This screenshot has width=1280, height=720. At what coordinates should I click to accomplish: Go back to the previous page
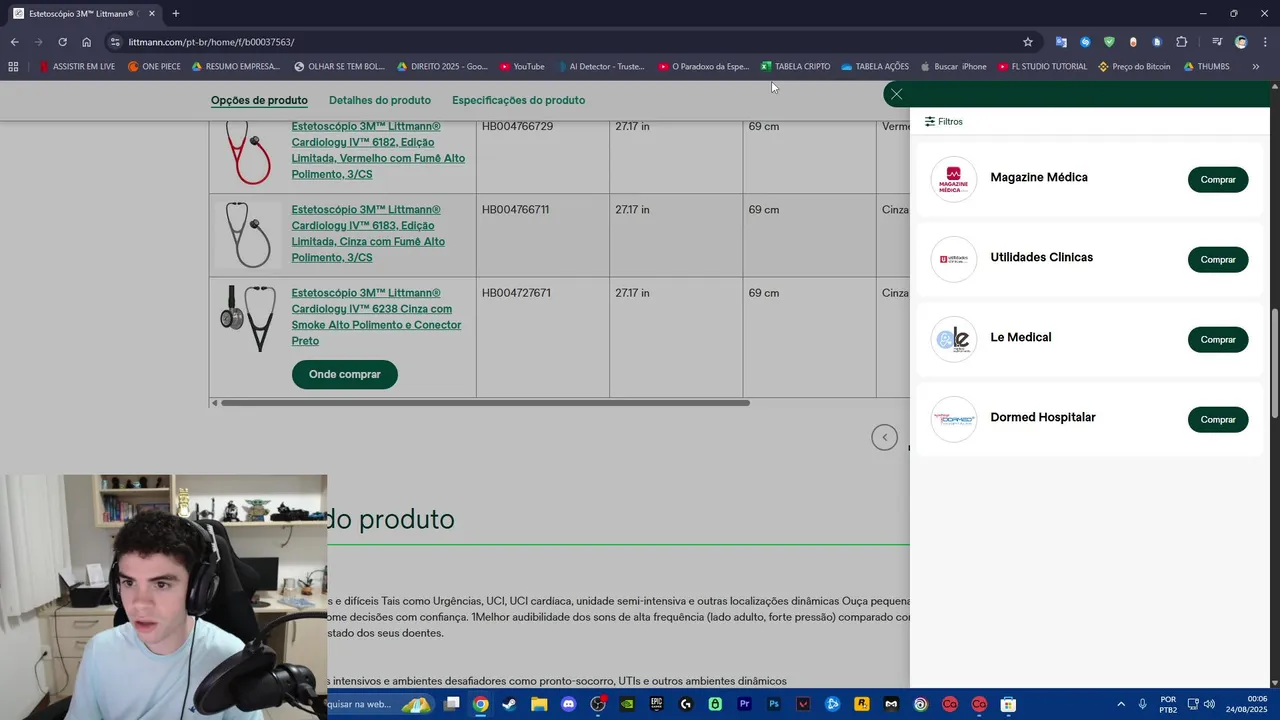14,42
